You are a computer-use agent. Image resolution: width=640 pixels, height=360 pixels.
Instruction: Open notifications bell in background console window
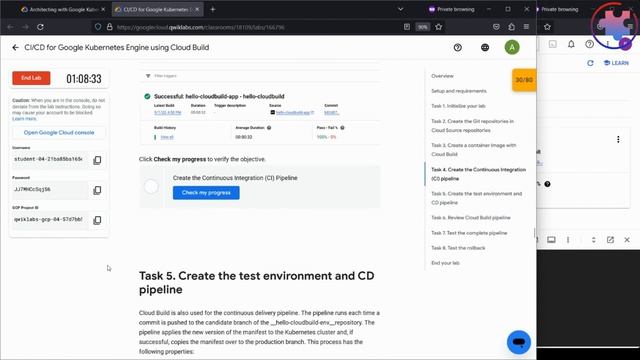[x=571, y=44]
